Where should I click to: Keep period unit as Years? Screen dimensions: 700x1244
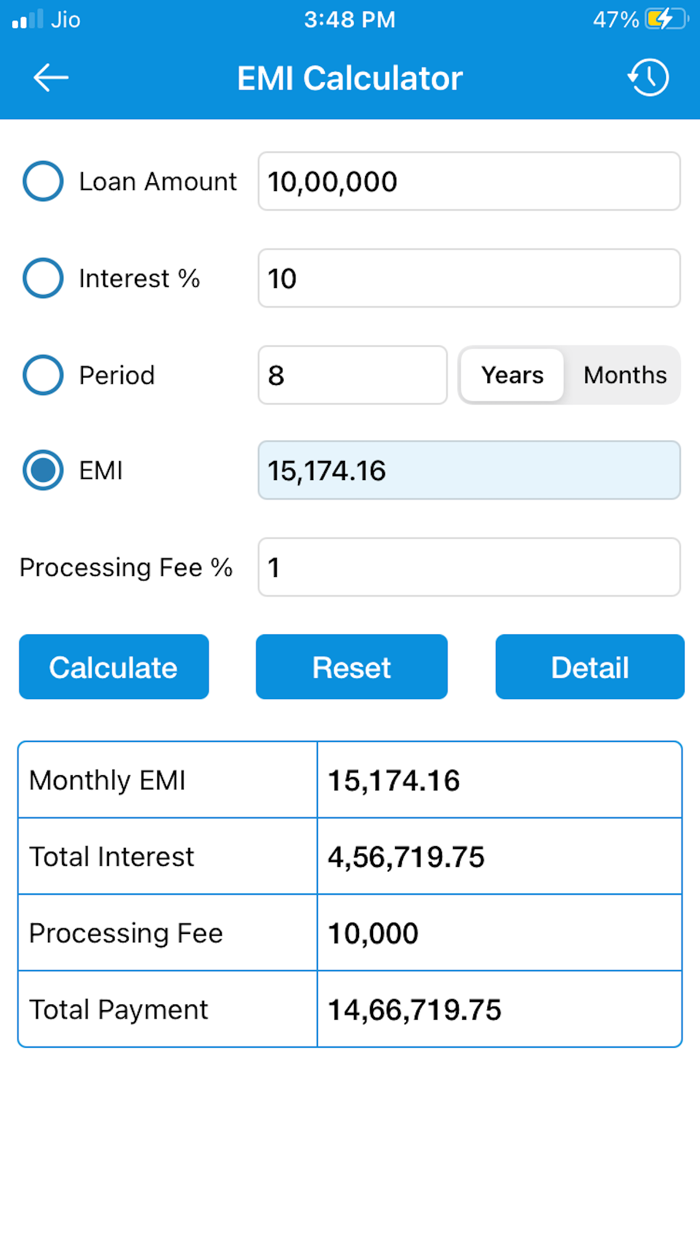coord(512,375)
